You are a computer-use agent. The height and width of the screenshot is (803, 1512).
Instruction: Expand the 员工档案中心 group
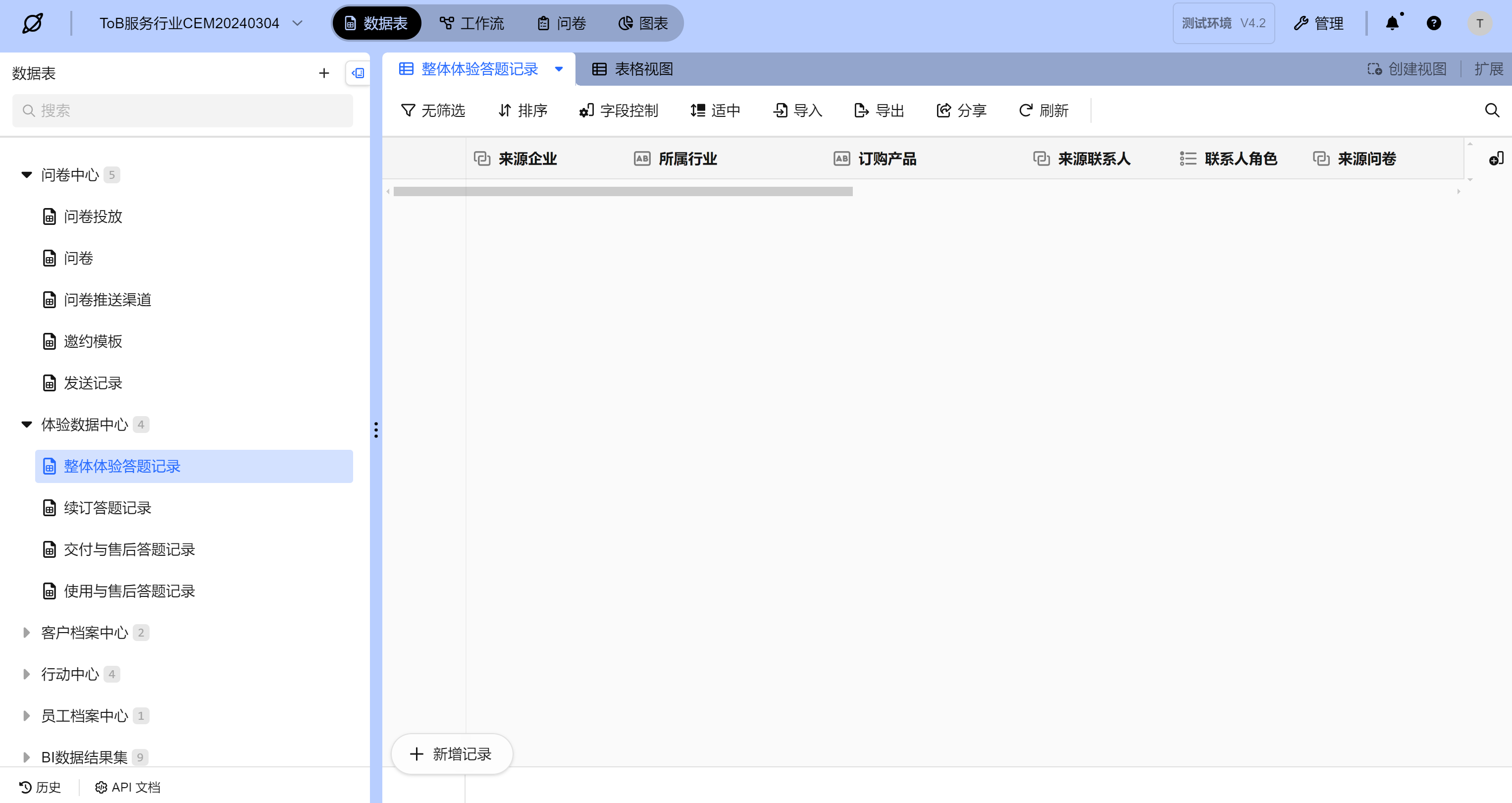[x=26, y=716]
